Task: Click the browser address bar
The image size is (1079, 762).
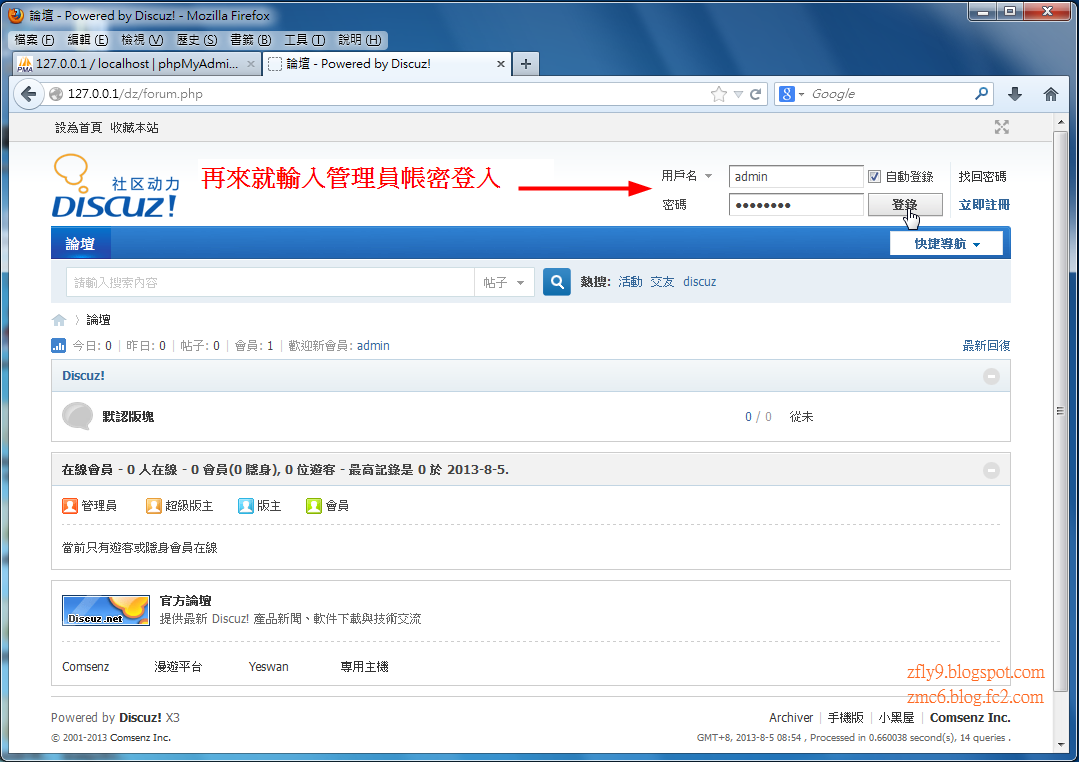Action: click(385, 94)
